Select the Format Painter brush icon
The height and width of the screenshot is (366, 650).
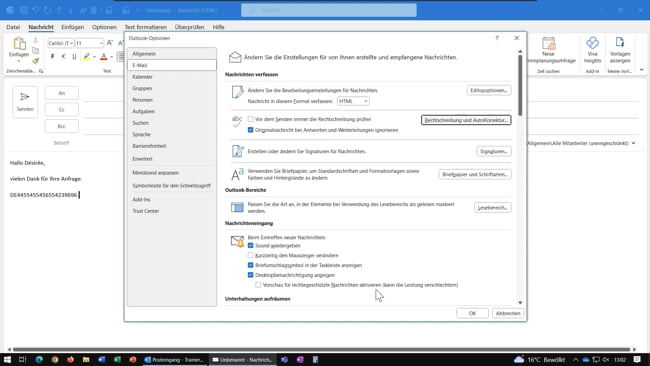click(36, 61)
